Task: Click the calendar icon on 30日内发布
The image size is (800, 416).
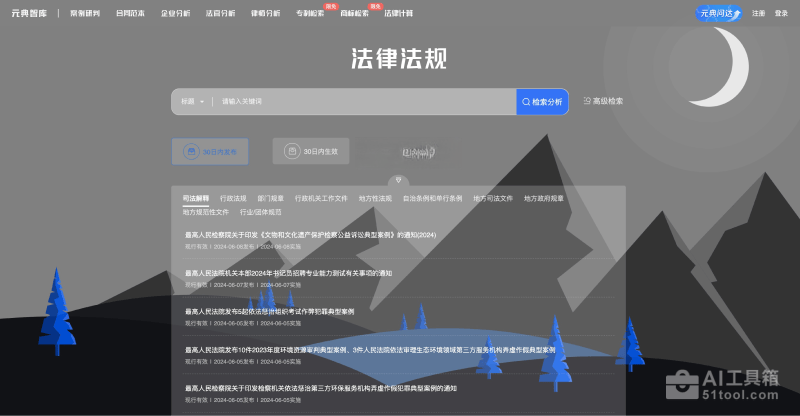Action: pos(190,152)
